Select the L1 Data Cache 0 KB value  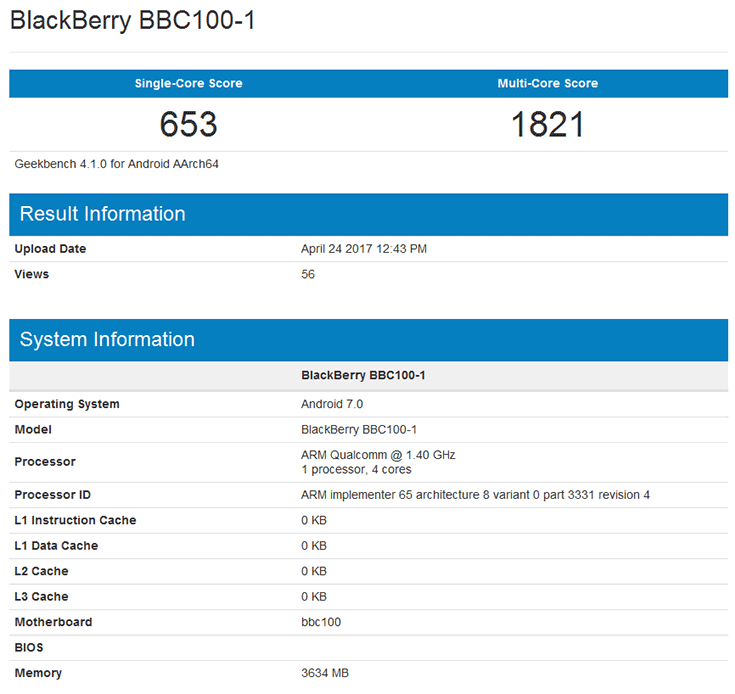(314, 546)
